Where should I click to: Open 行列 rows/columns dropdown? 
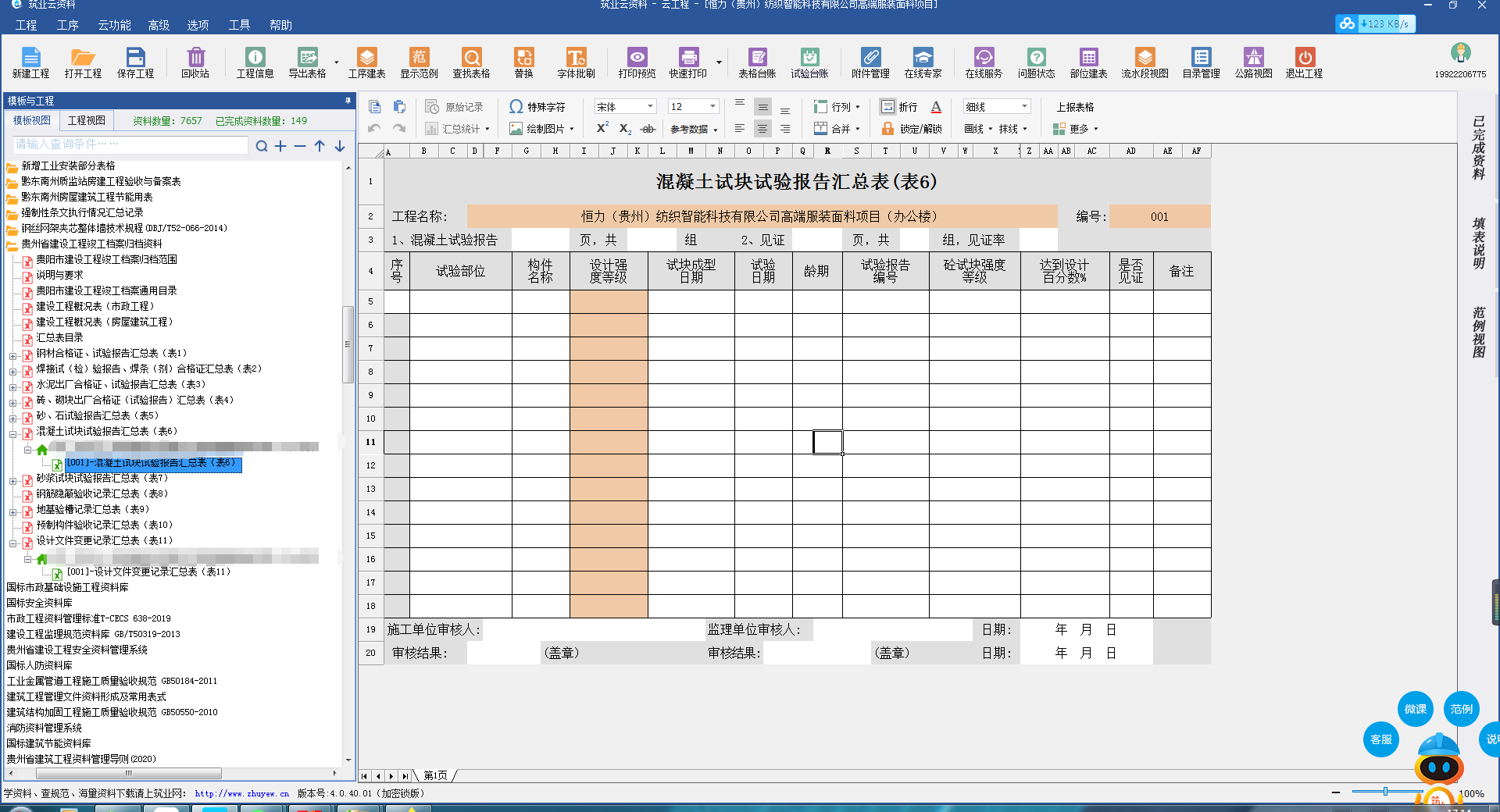pyautogui.click(x=836, y=107)
